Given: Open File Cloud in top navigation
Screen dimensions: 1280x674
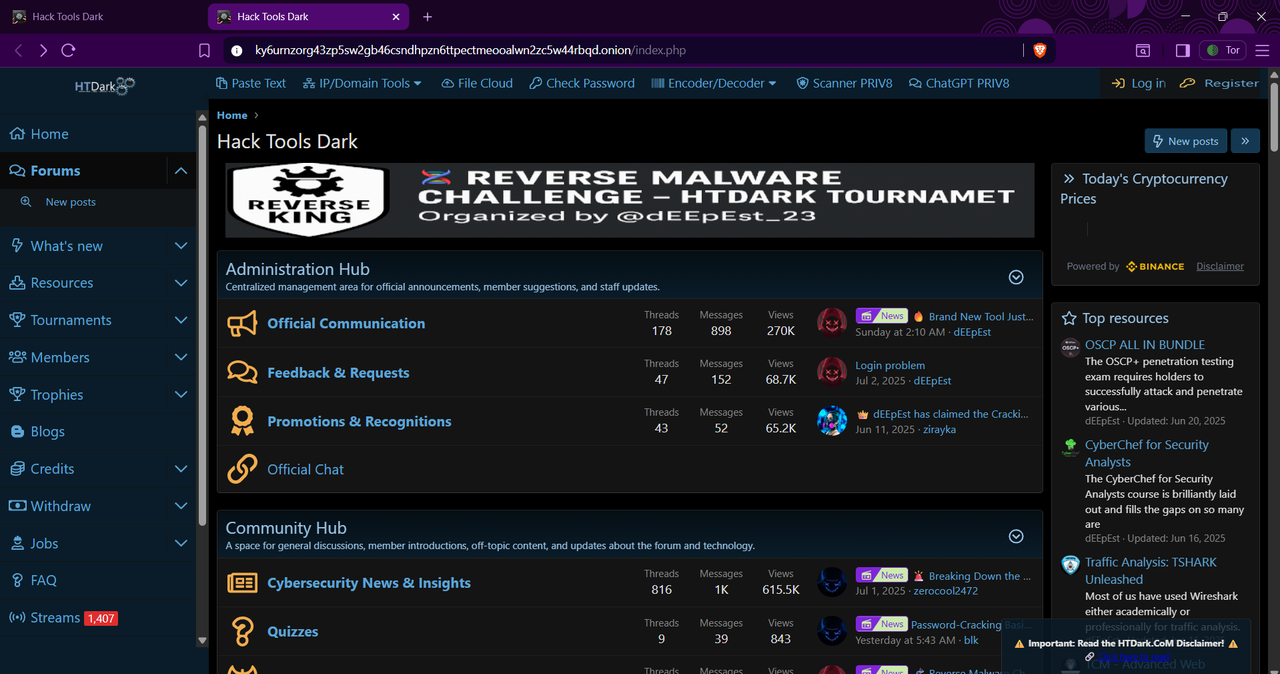Looking at the screenshot, I should coord(477,83).
